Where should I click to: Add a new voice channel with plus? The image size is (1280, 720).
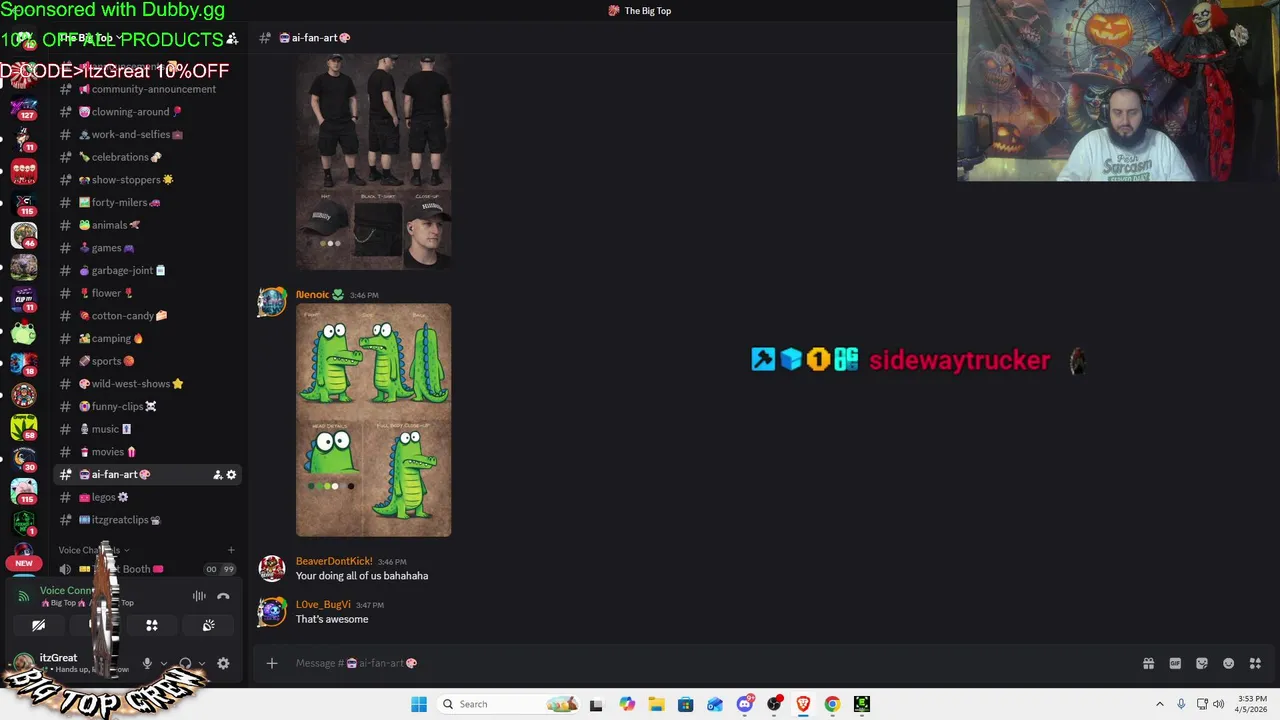tap(231, 550)
